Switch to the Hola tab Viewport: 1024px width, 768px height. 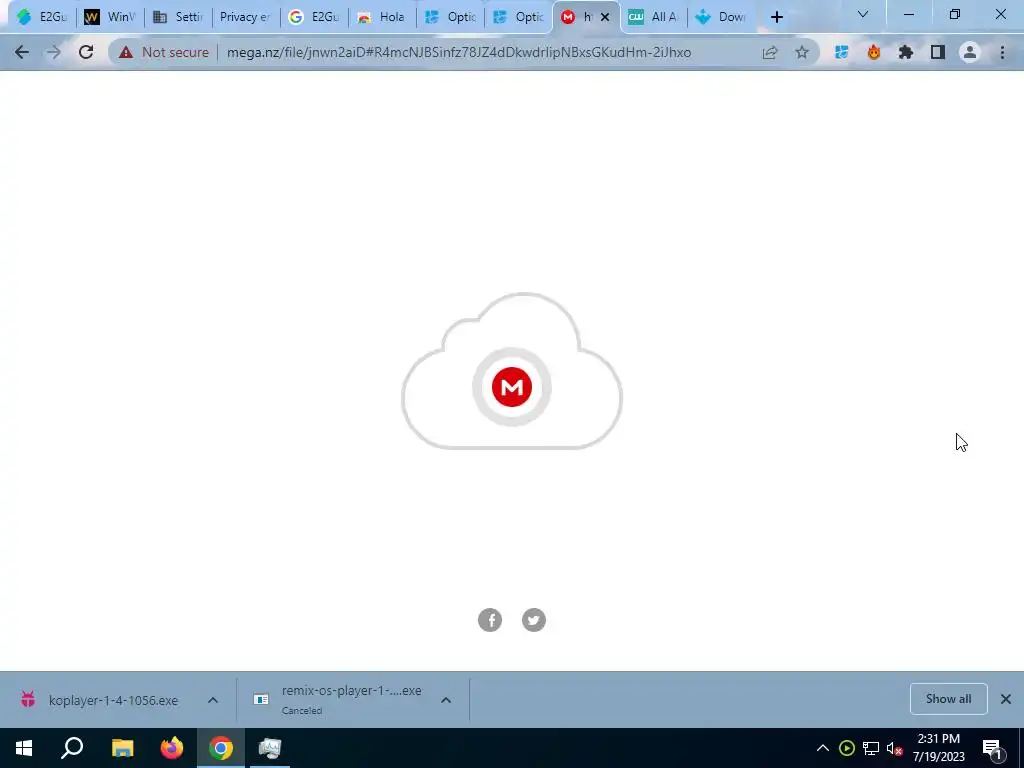(x=382, y=17)
